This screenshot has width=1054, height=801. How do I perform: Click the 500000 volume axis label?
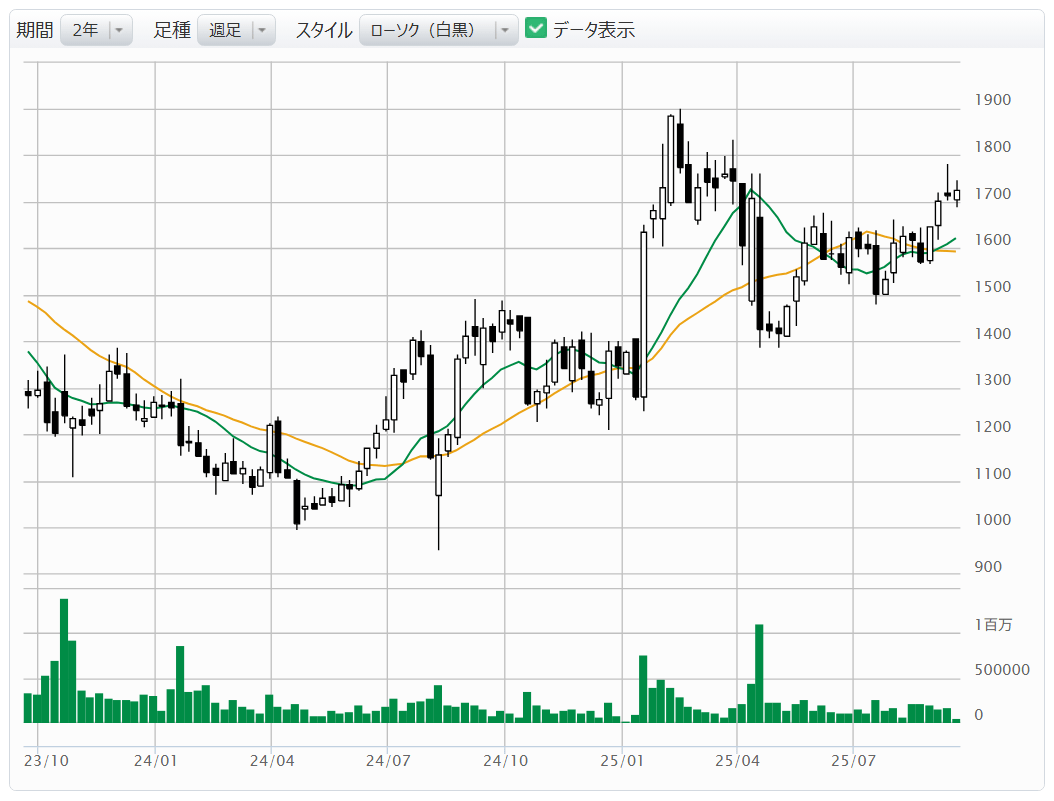tap(1000, 669)
